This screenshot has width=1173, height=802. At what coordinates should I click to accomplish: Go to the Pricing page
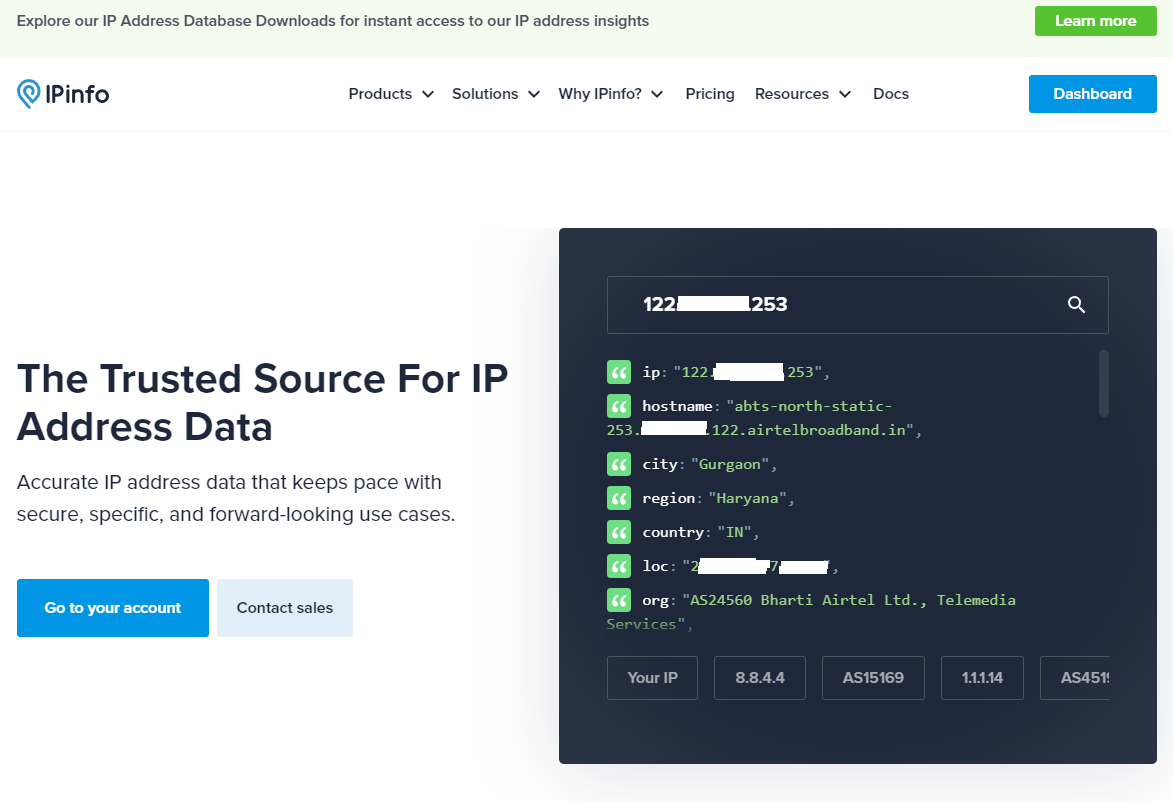click(x=710, y=94)
